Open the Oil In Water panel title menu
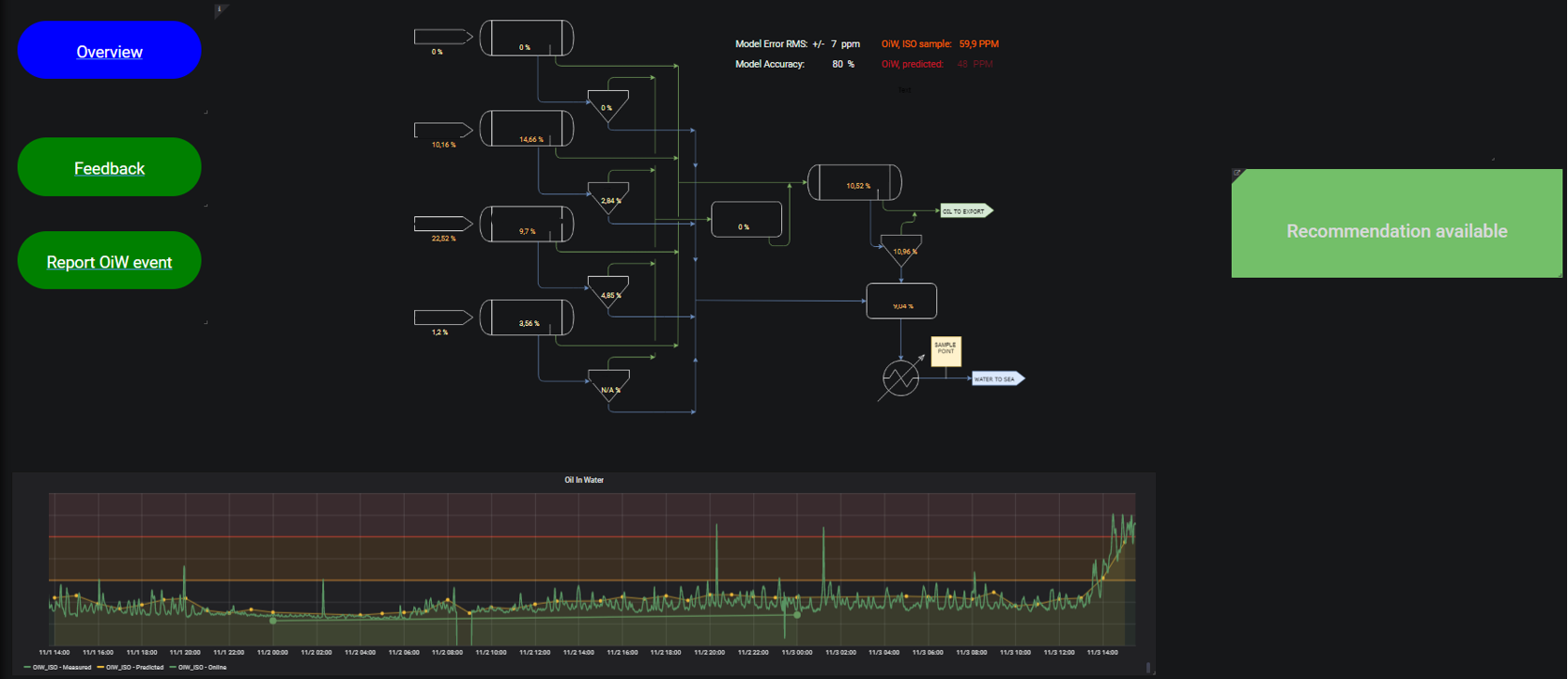The image size is (1568, 679). tap(584, 480)
